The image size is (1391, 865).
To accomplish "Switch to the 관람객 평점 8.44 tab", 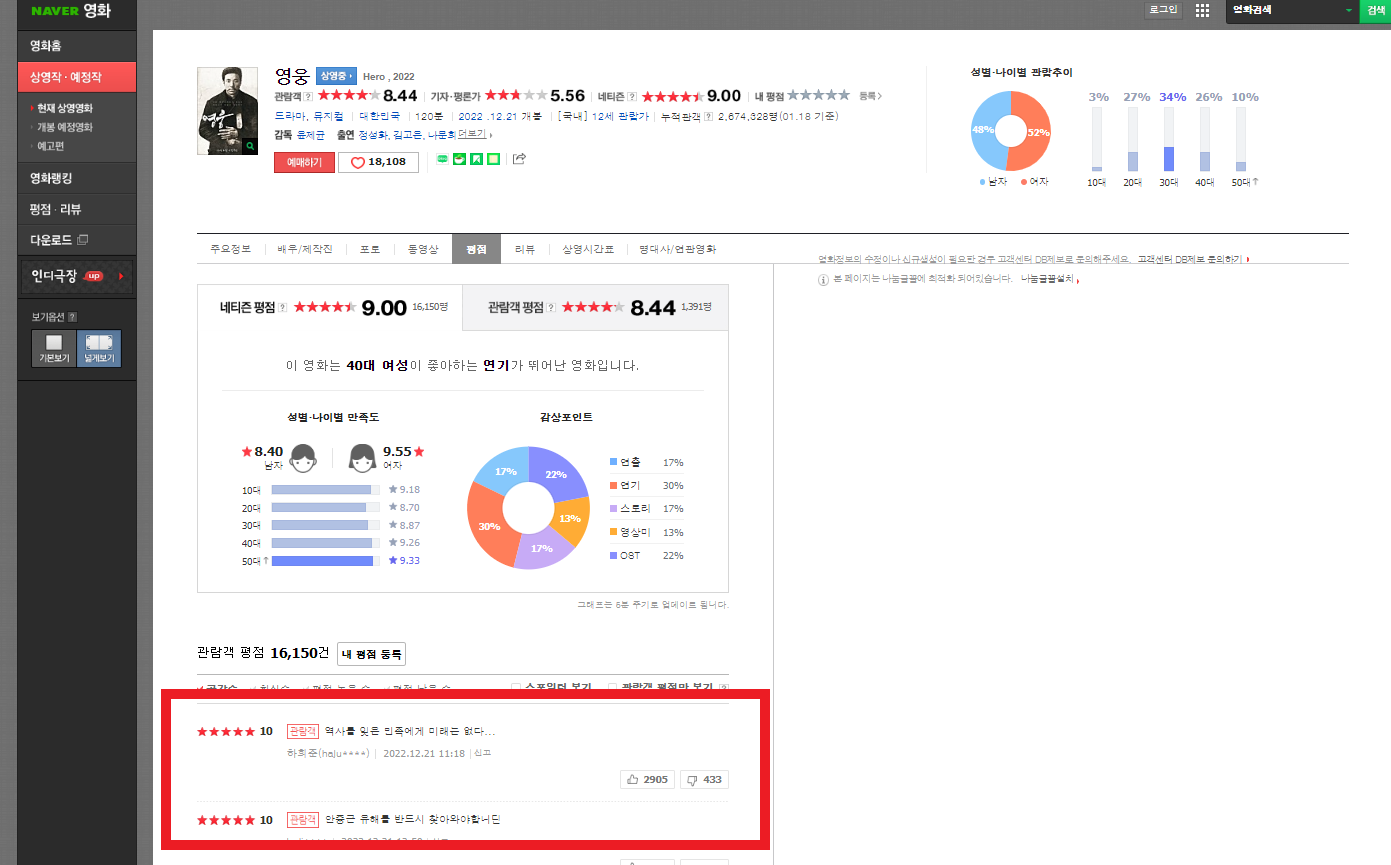I will [595, 308].
